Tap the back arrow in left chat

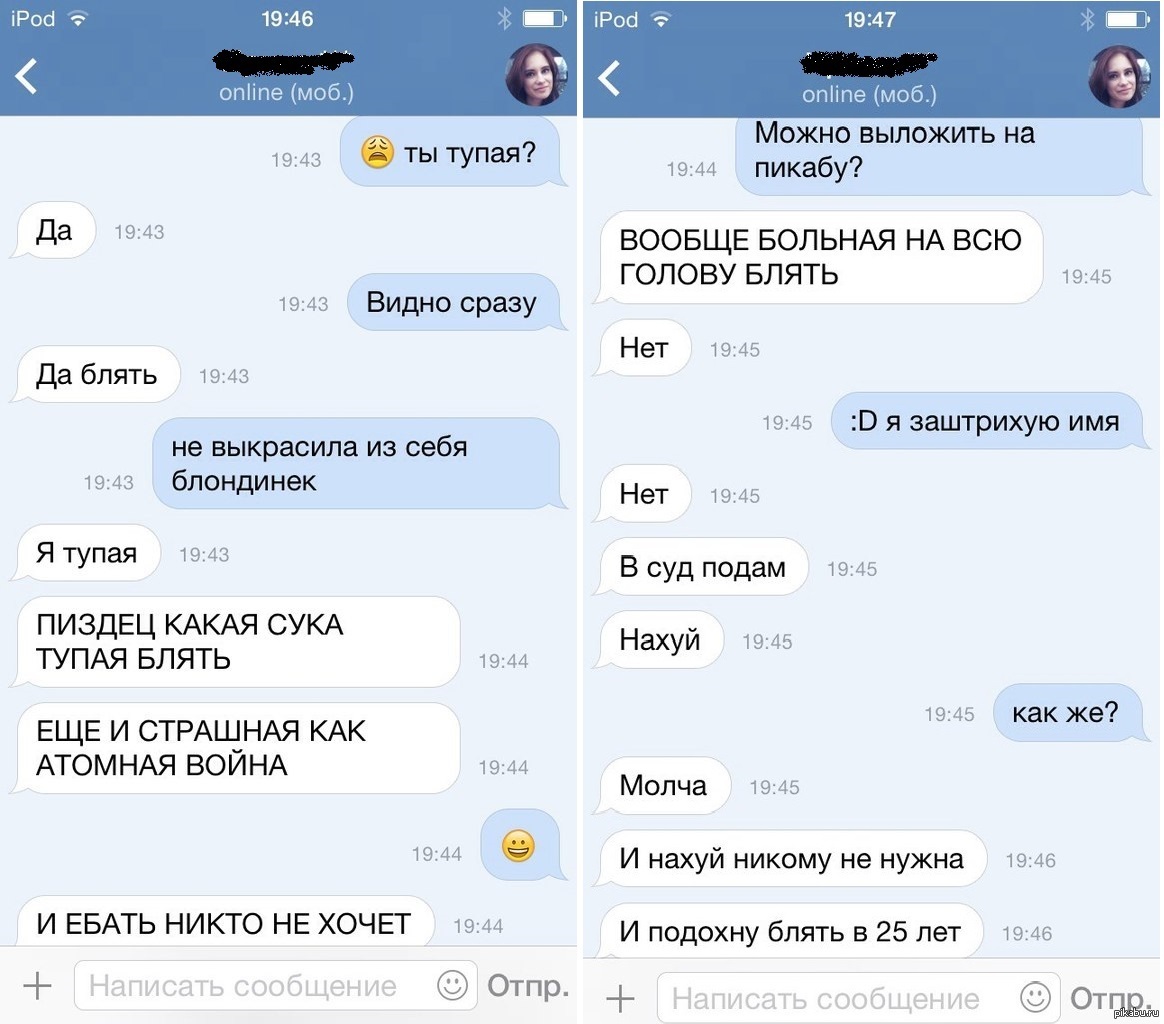pos(27,76)
